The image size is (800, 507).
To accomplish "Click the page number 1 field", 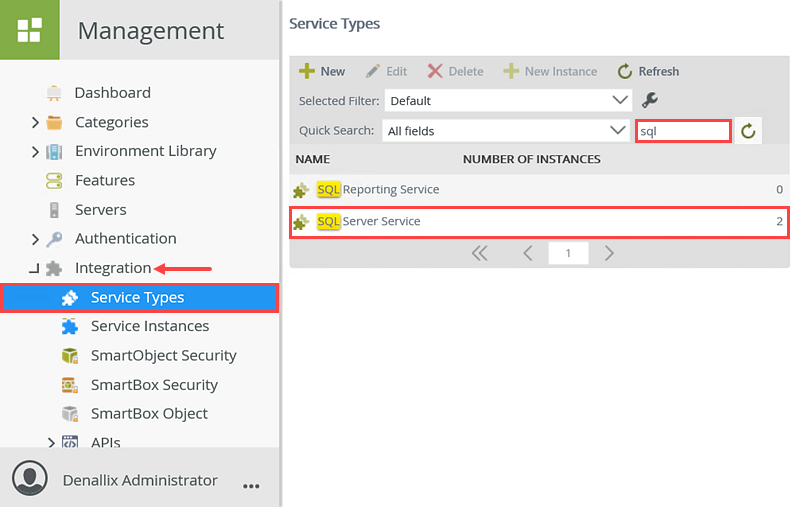I will (x=568, y=253).
